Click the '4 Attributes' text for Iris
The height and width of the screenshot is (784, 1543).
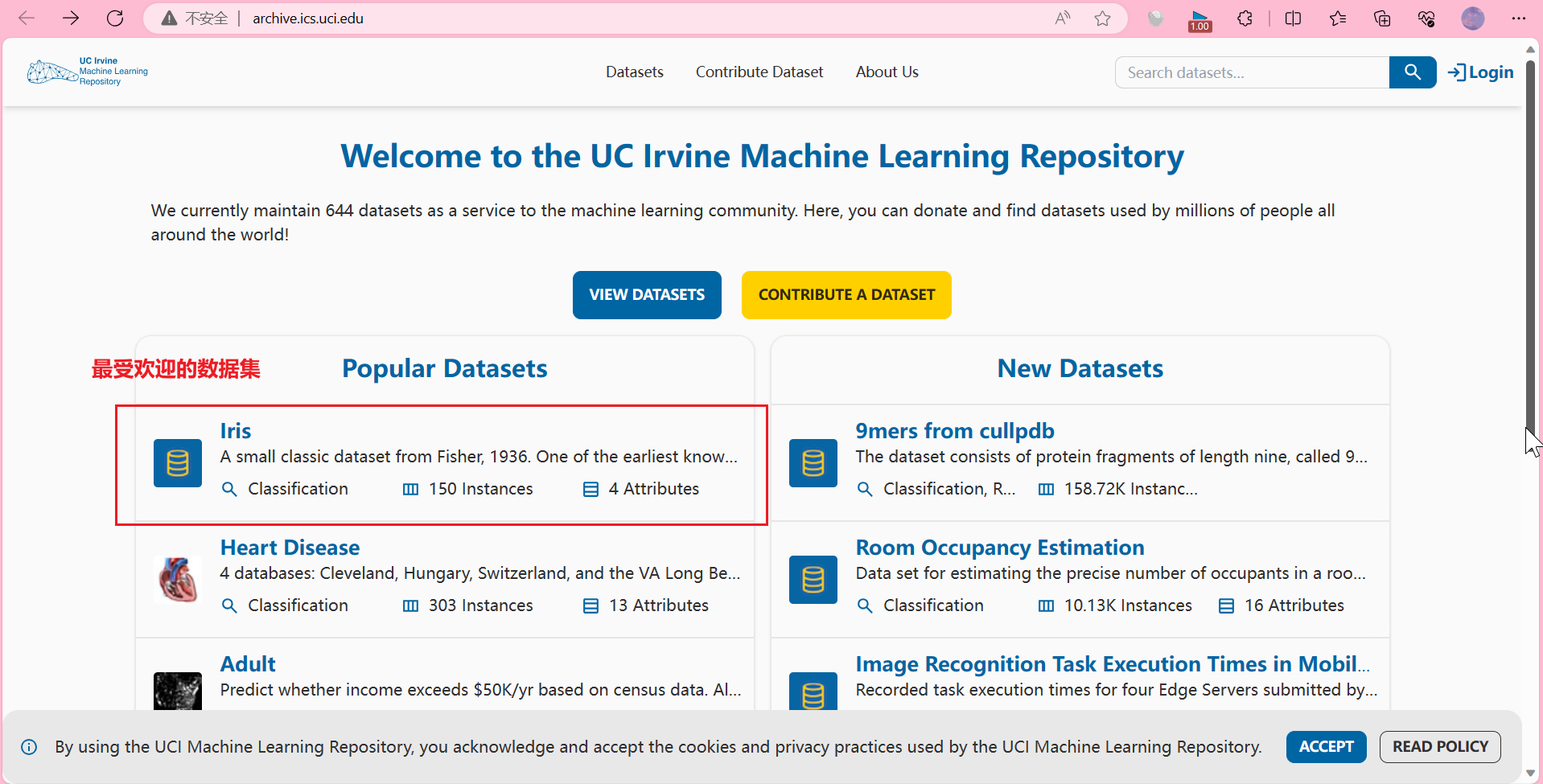(654, 489)
